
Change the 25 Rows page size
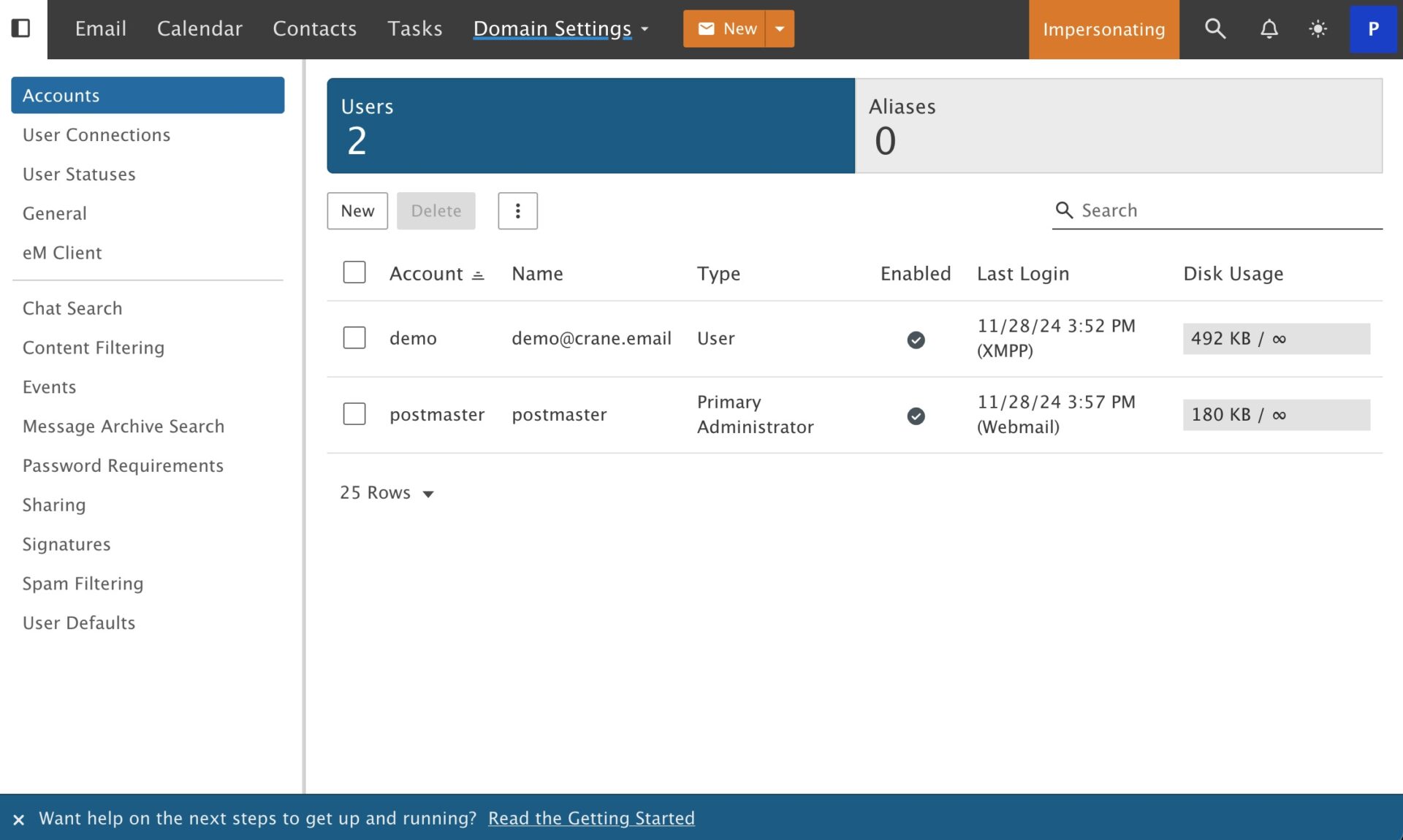(x=387, y=493)
